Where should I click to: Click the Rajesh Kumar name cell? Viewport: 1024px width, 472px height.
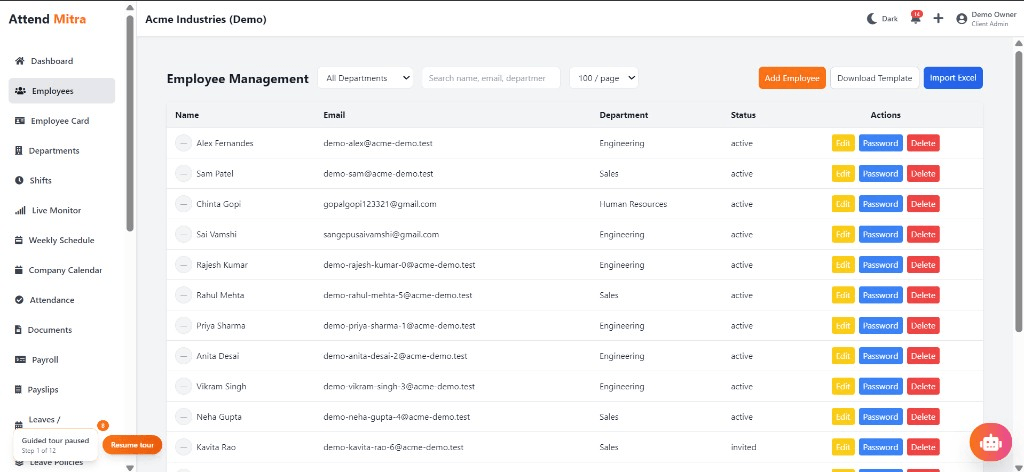tap(222, 265)
